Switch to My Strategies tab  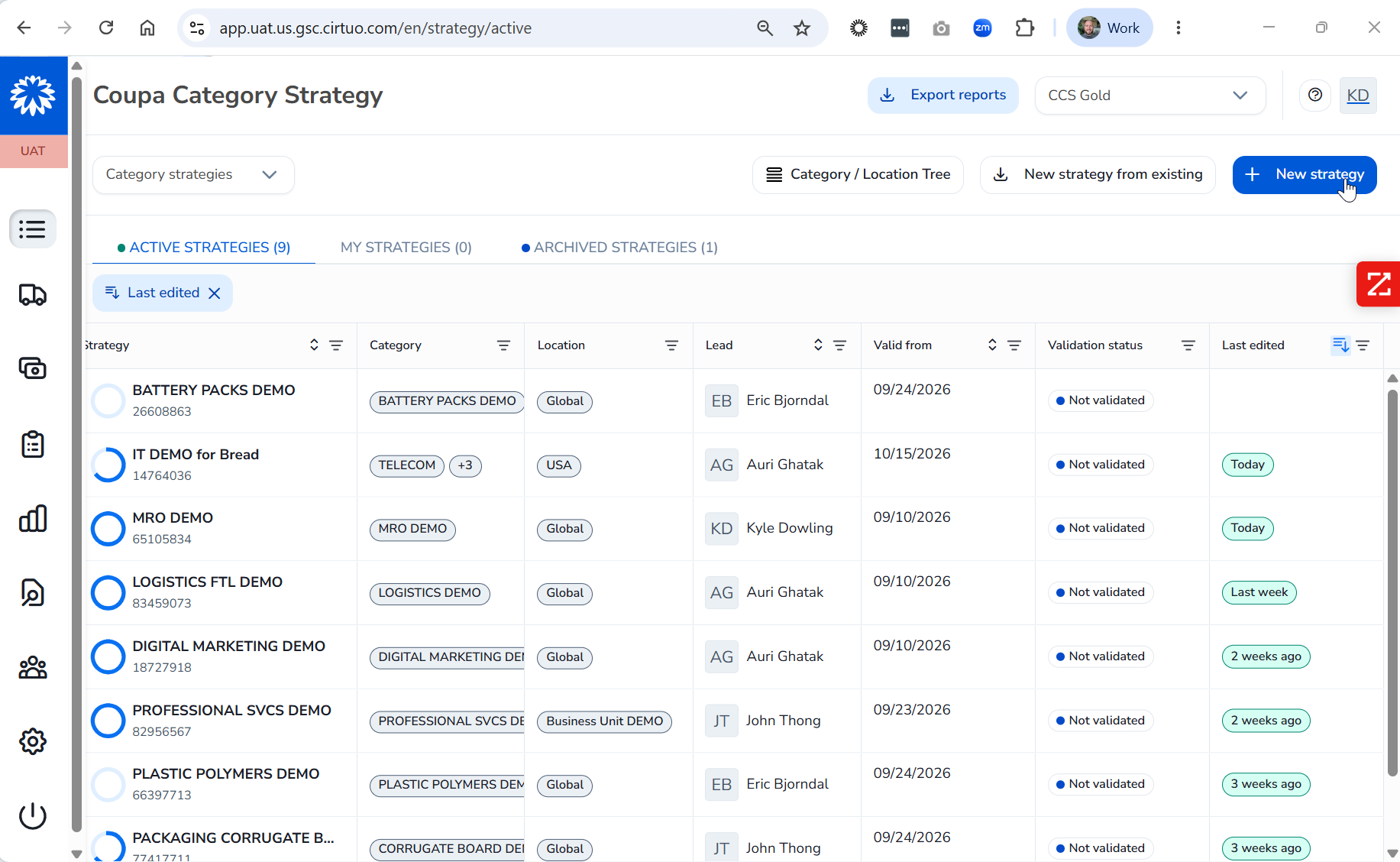click(x=406, y=248)
